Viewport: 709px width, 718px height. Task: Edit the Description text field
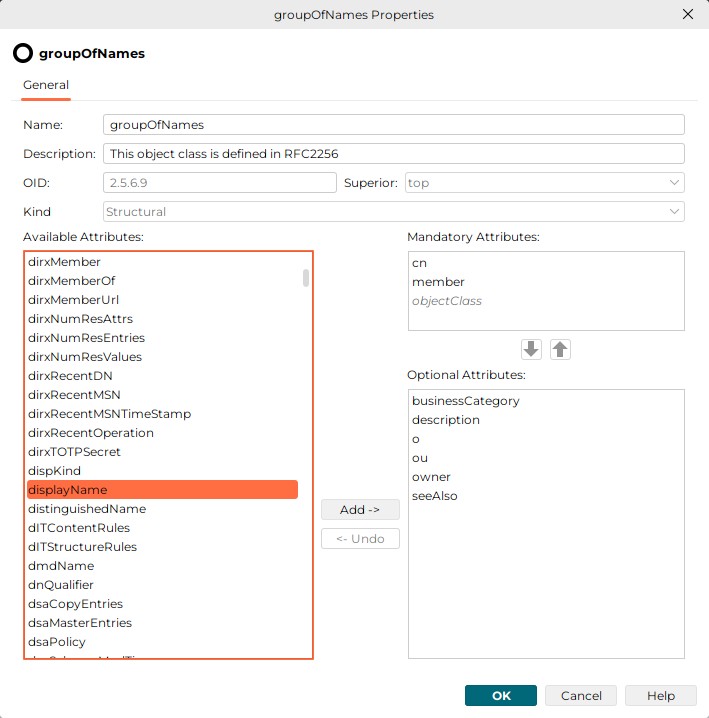[x=393, y=154]
